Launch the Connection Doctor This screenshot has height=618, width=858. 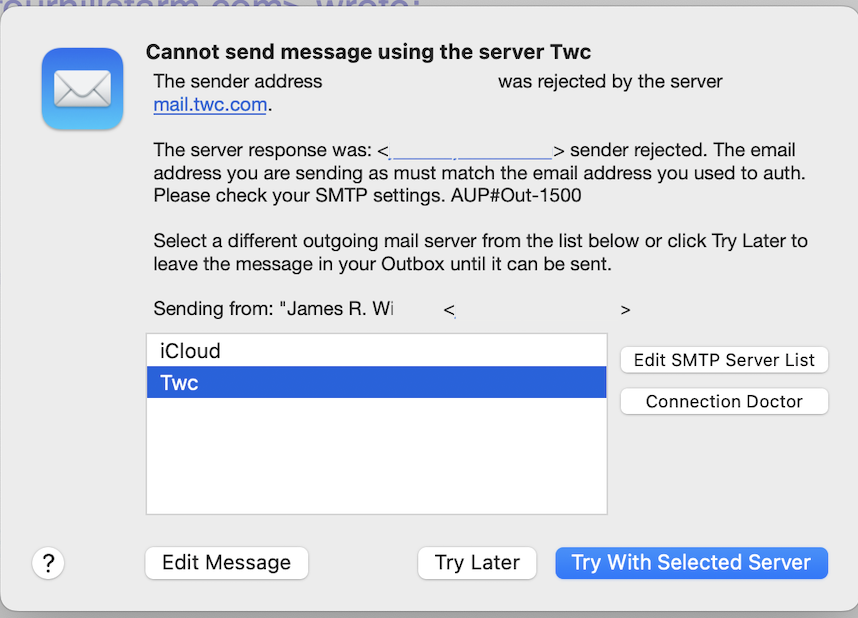724,401
